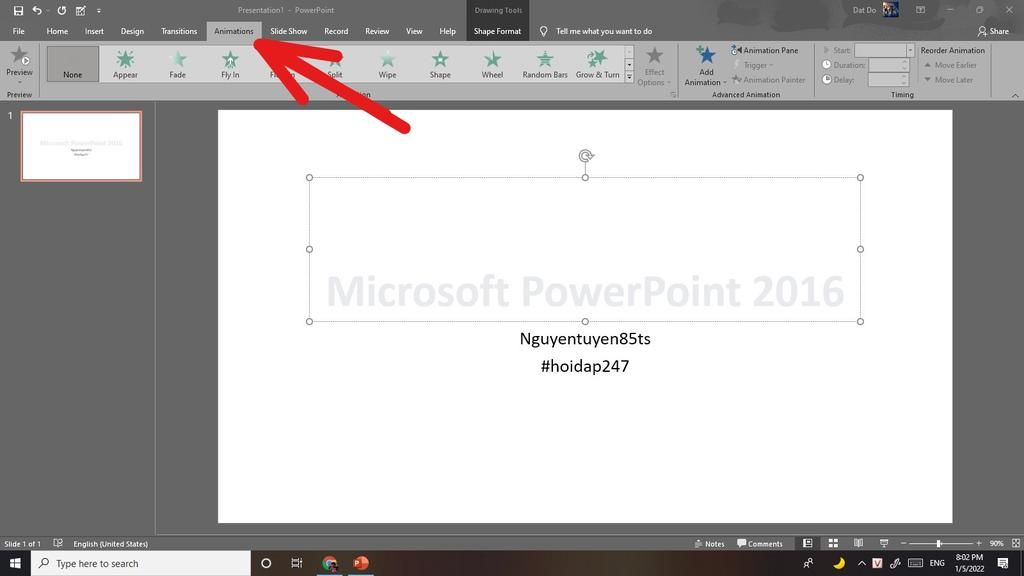The width and height of the screenshot is (1024, 576).
Task: Click the rotate handle of the title box
Action: pos(586,155)
